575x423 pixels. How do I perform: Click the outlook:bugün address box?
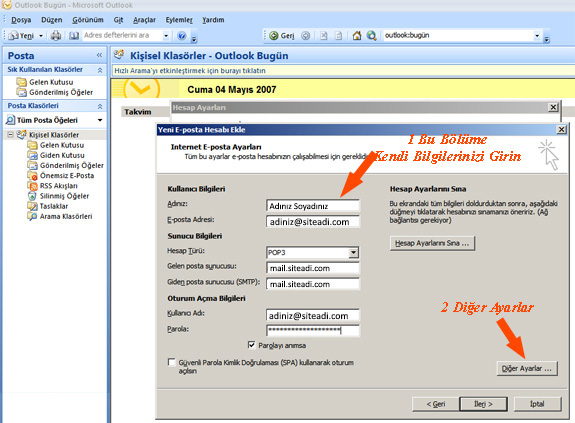click(458, 36)
